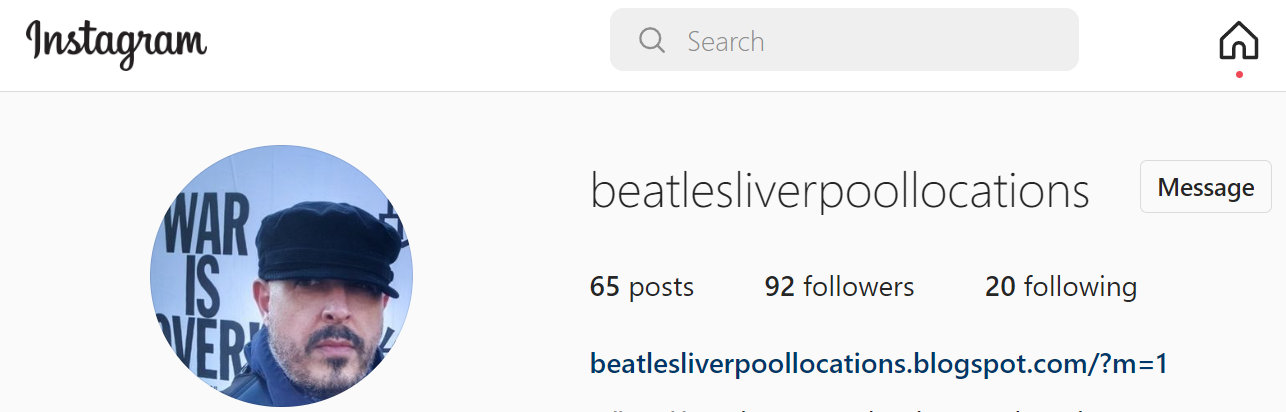
Task: Open the beatlesliverpoollocations.blogspot.com link
Action: click(879, 363)
